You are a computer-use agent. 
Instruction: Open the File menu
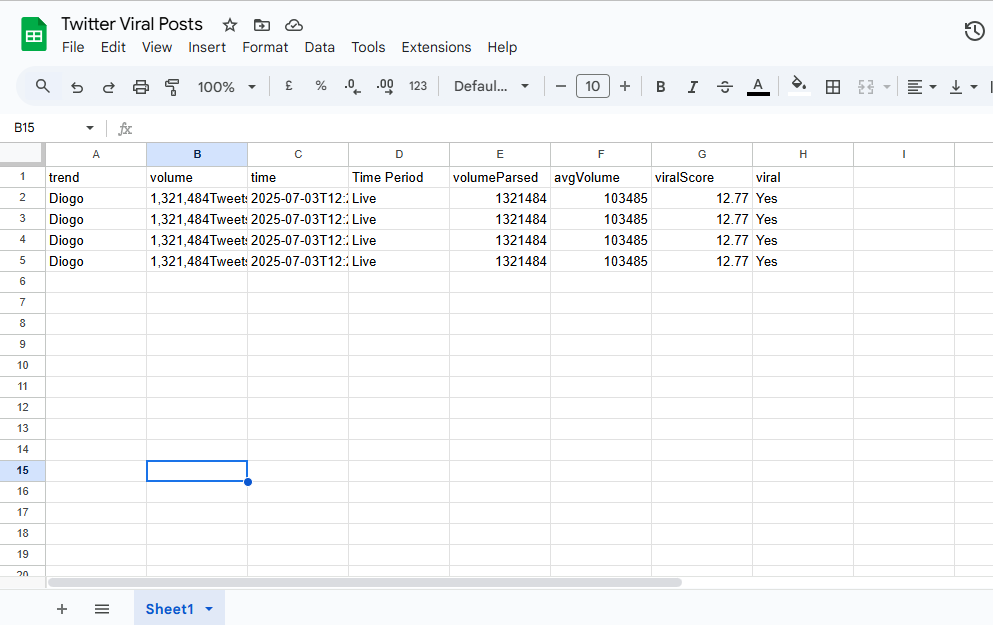[x=73, y=47]
